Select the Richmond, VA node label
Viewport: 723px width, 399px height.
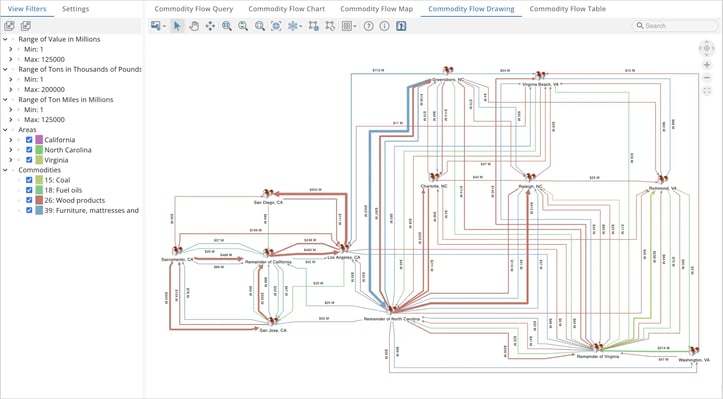click(663, 188)
